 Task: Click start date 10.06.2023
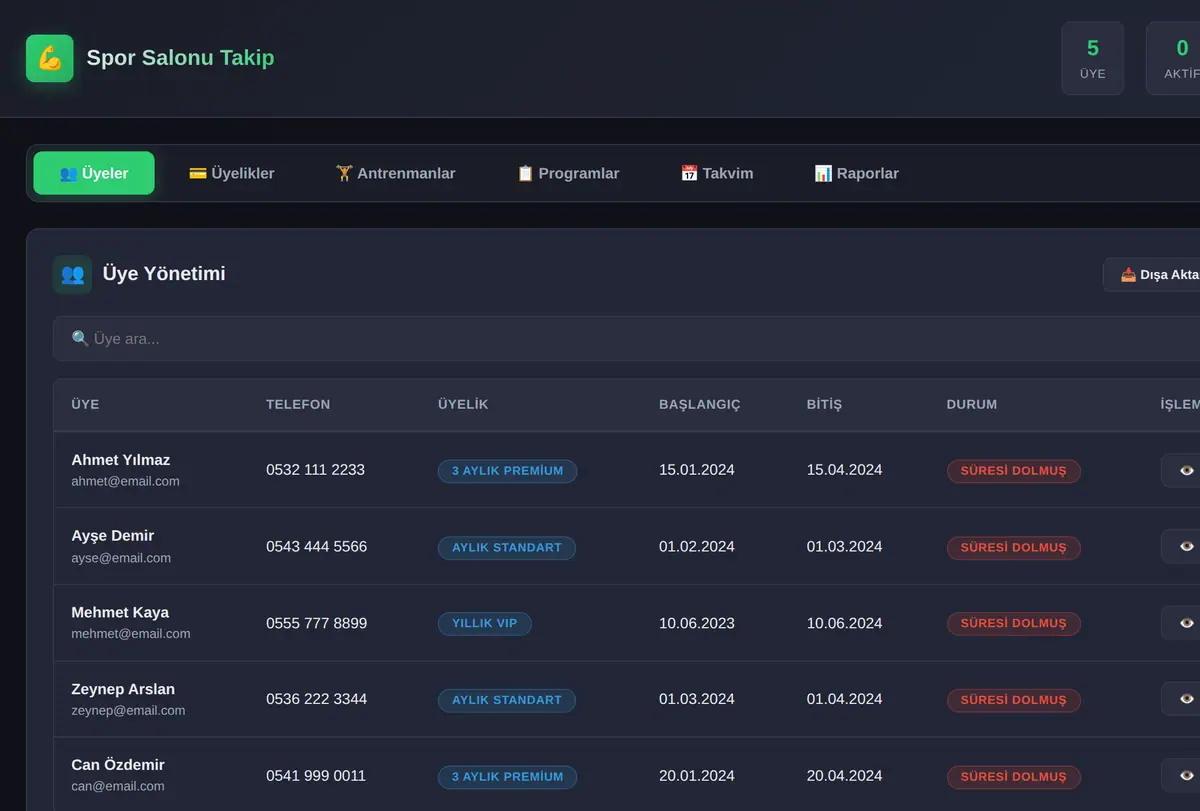[697, 623]
